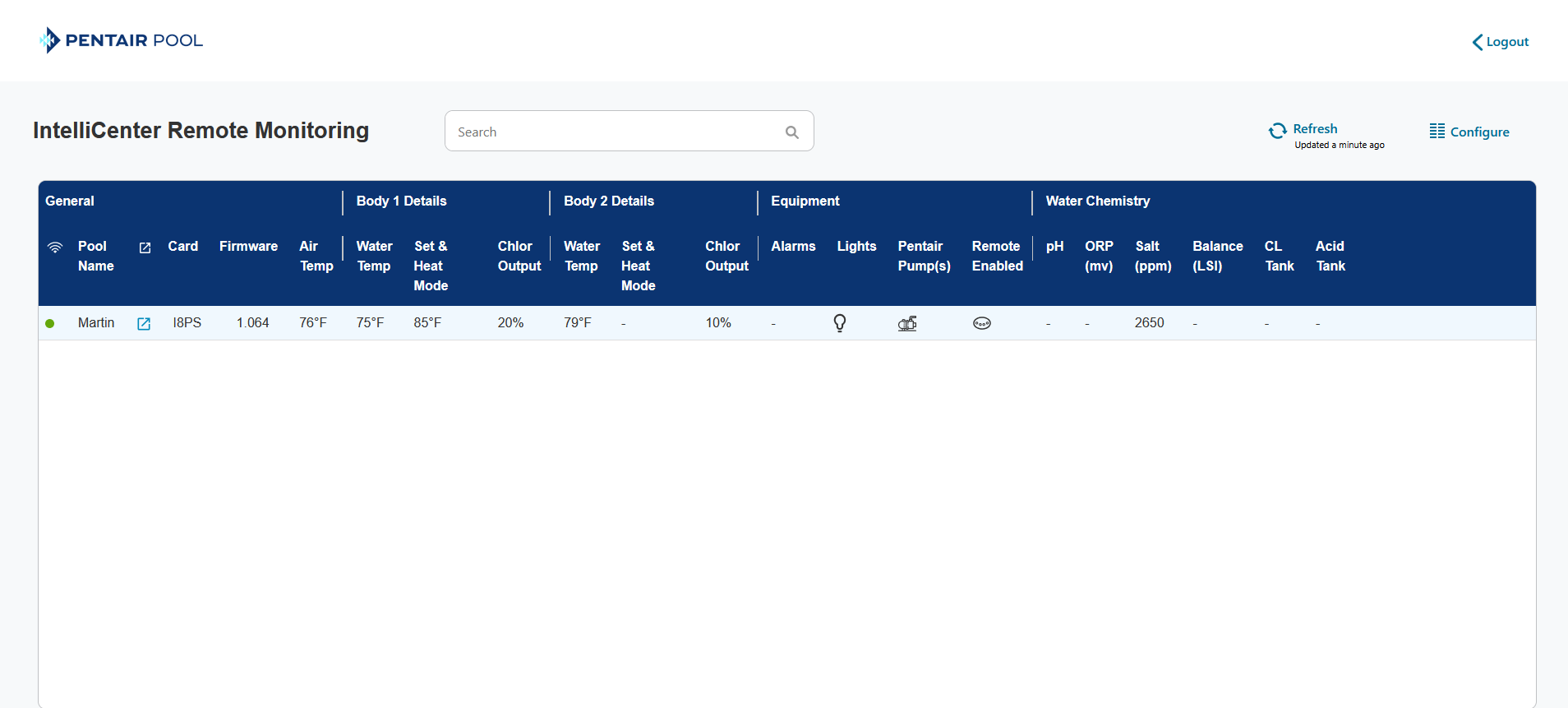The width and height of the screenshot is (1568, 708).
Task: Select the Martin pool name
Action: coord(96,323)
